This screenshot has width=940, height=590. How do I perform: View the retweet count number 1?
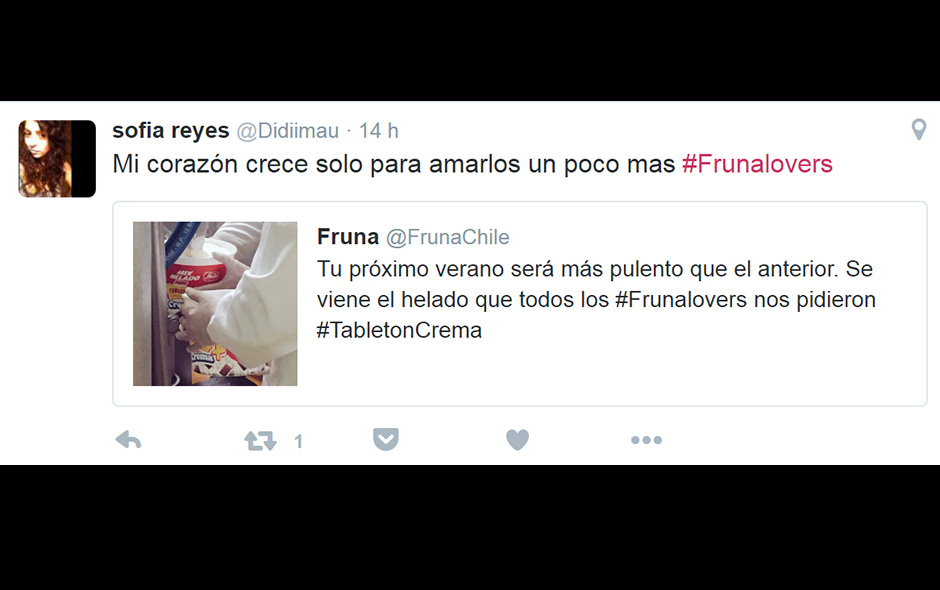[298, 442]
